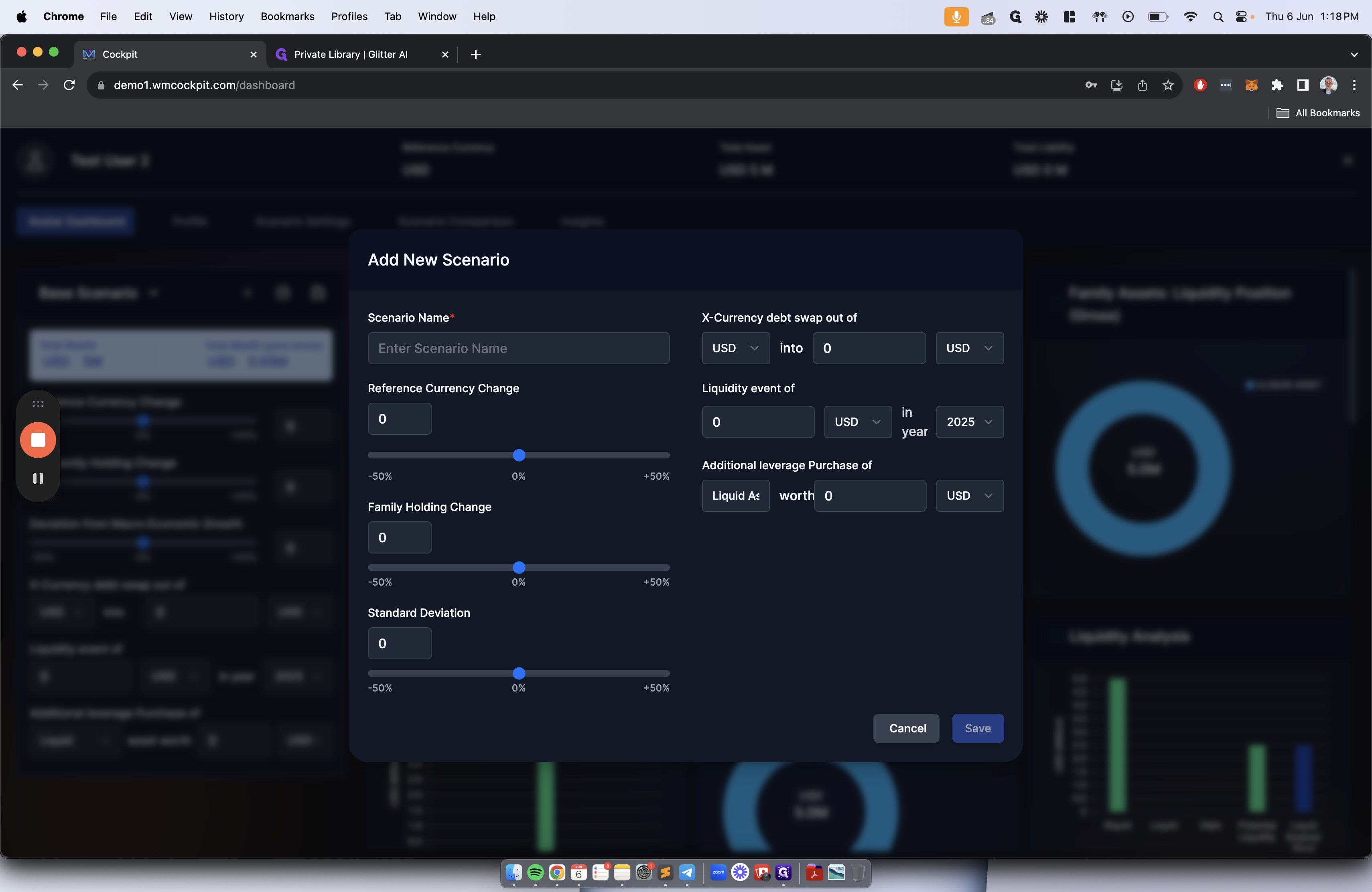This screenshot has width=1372, height=892.
Task: Open the Help menu
Action: pyautogui.click(x=484, y=17)
